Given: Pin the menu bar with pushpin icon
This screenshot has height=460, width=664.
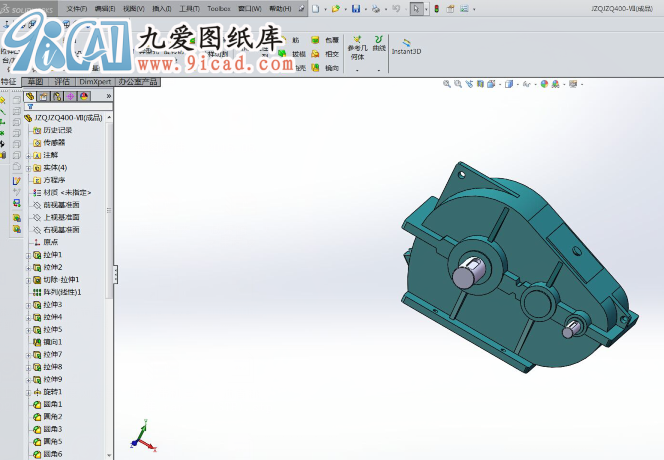Looking at the screenshot, I should (301, 8).
